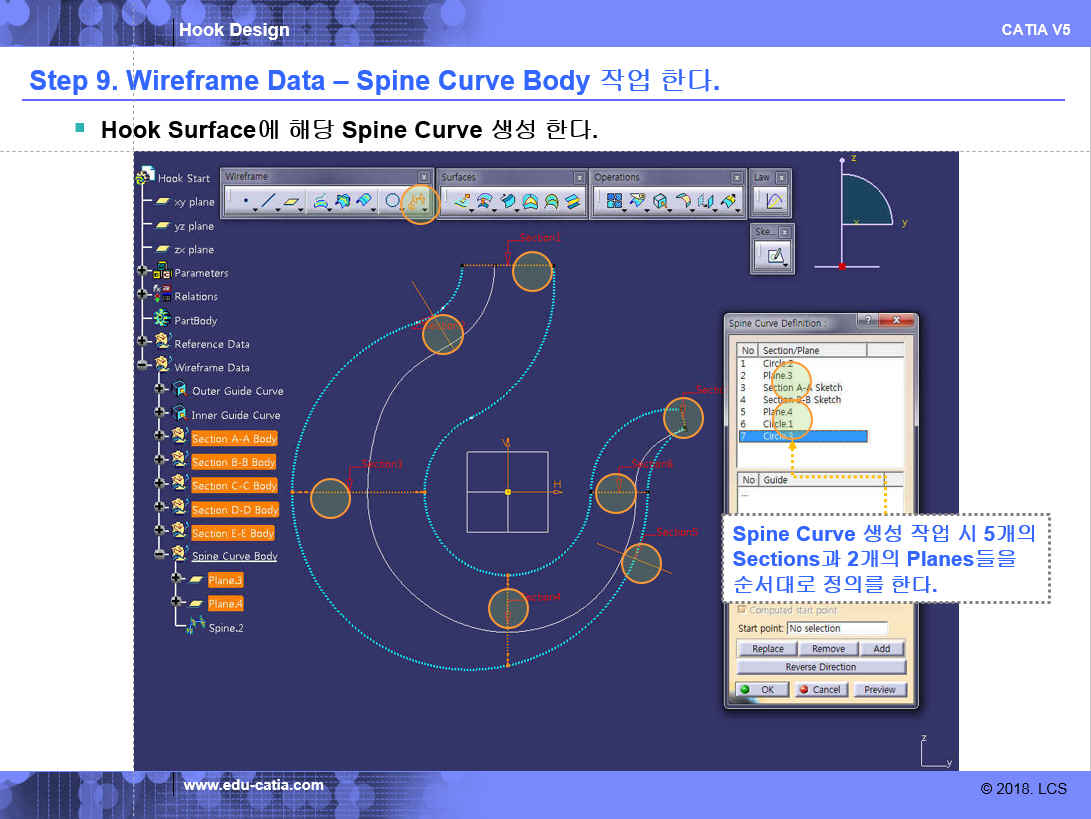Expand the Parameters tree node
1091x819 pixels.
[x=143, y=272]
